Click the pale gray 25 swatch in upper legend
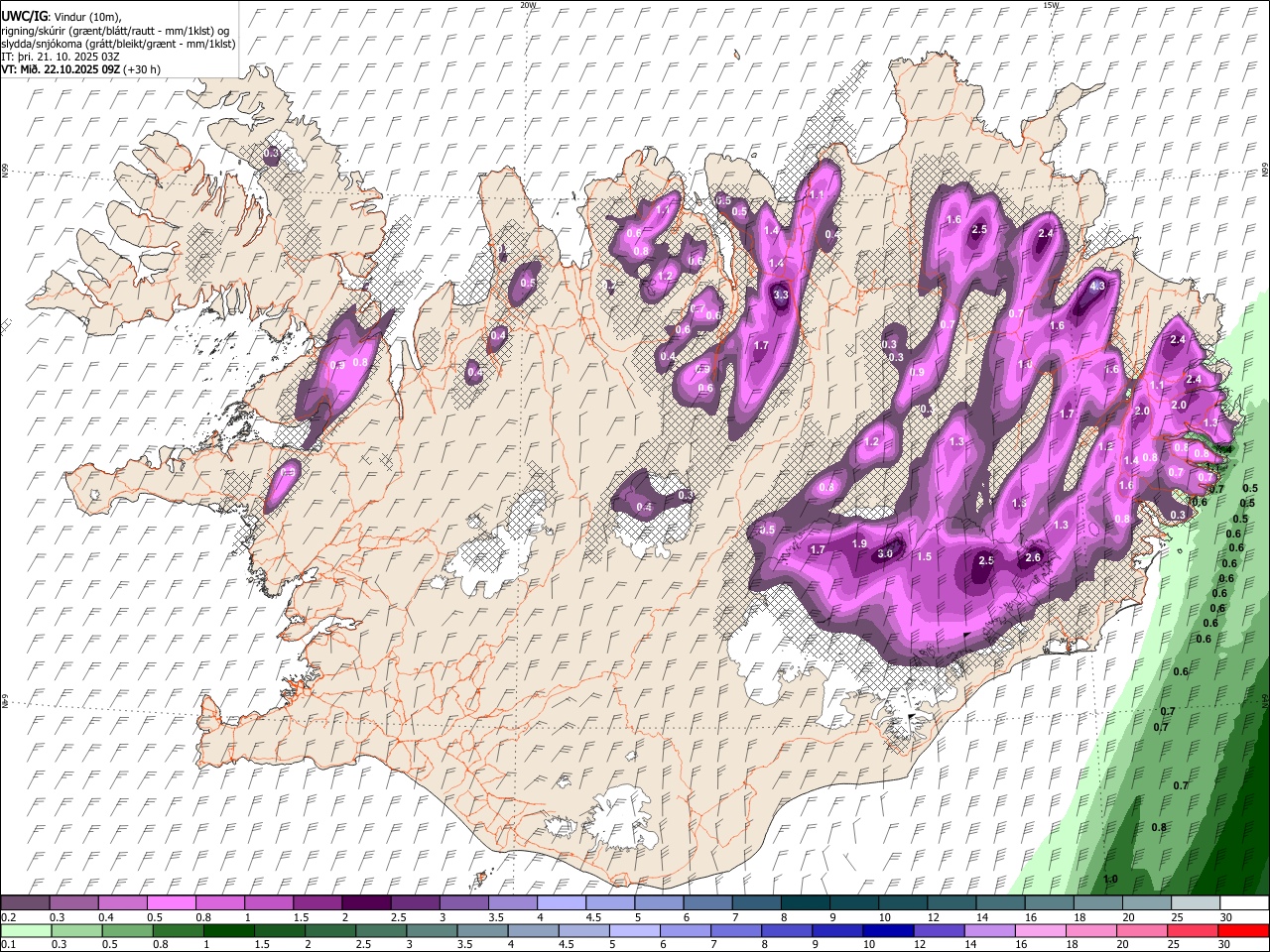This screenshot has height=952, width=1270. [1196, 902]
